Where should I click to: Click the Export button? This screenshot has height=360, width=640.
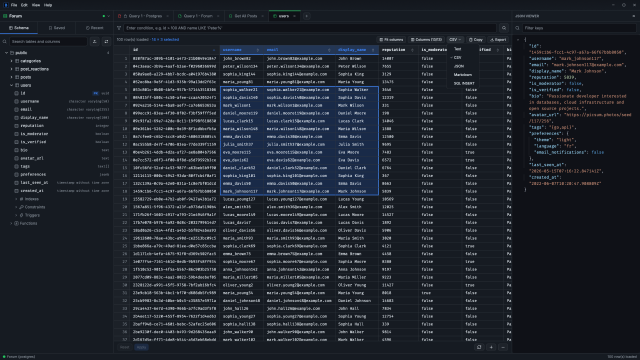point(498,40)
